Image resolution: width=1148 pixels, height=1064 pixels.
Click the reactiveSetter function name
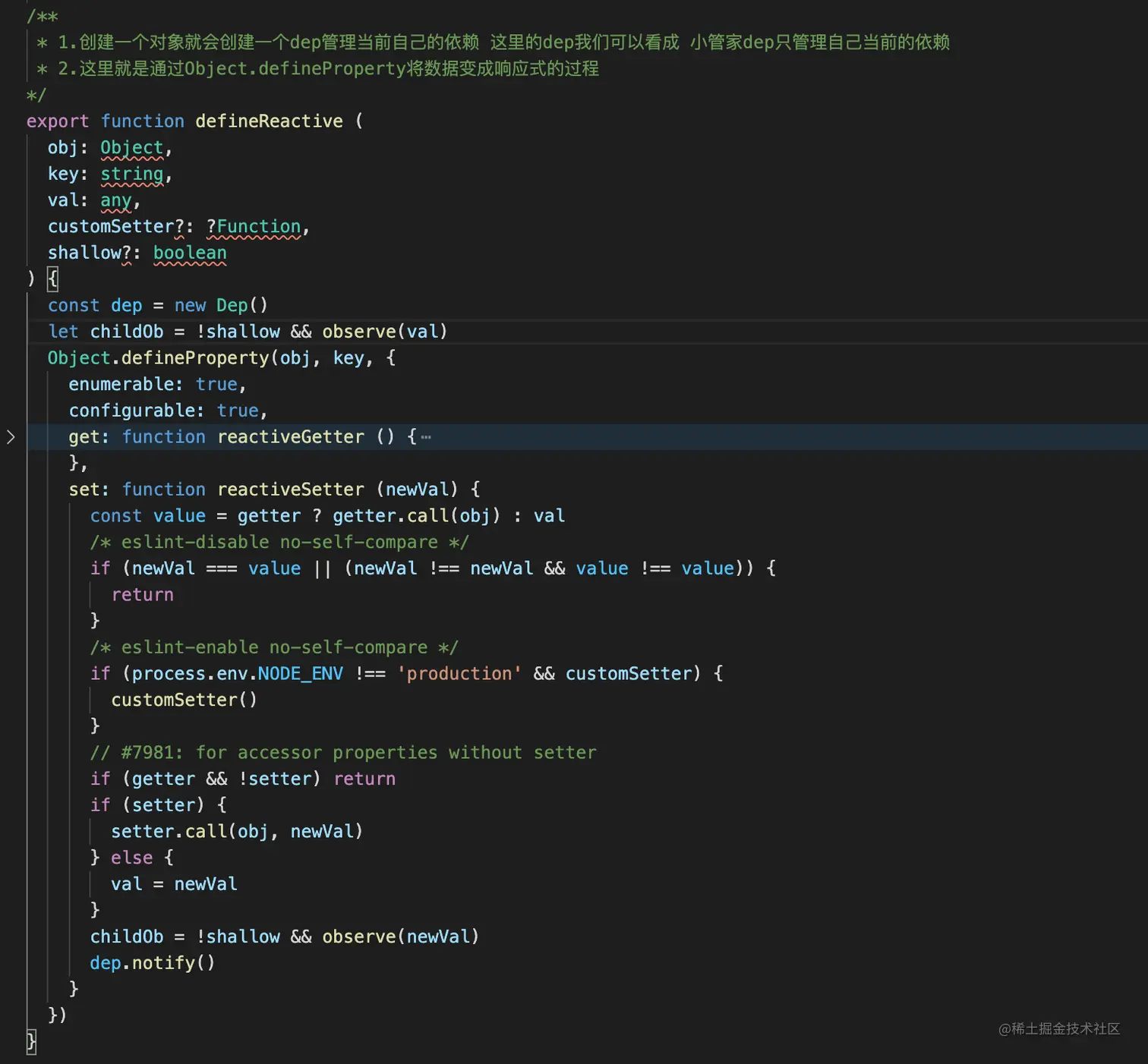291,490
